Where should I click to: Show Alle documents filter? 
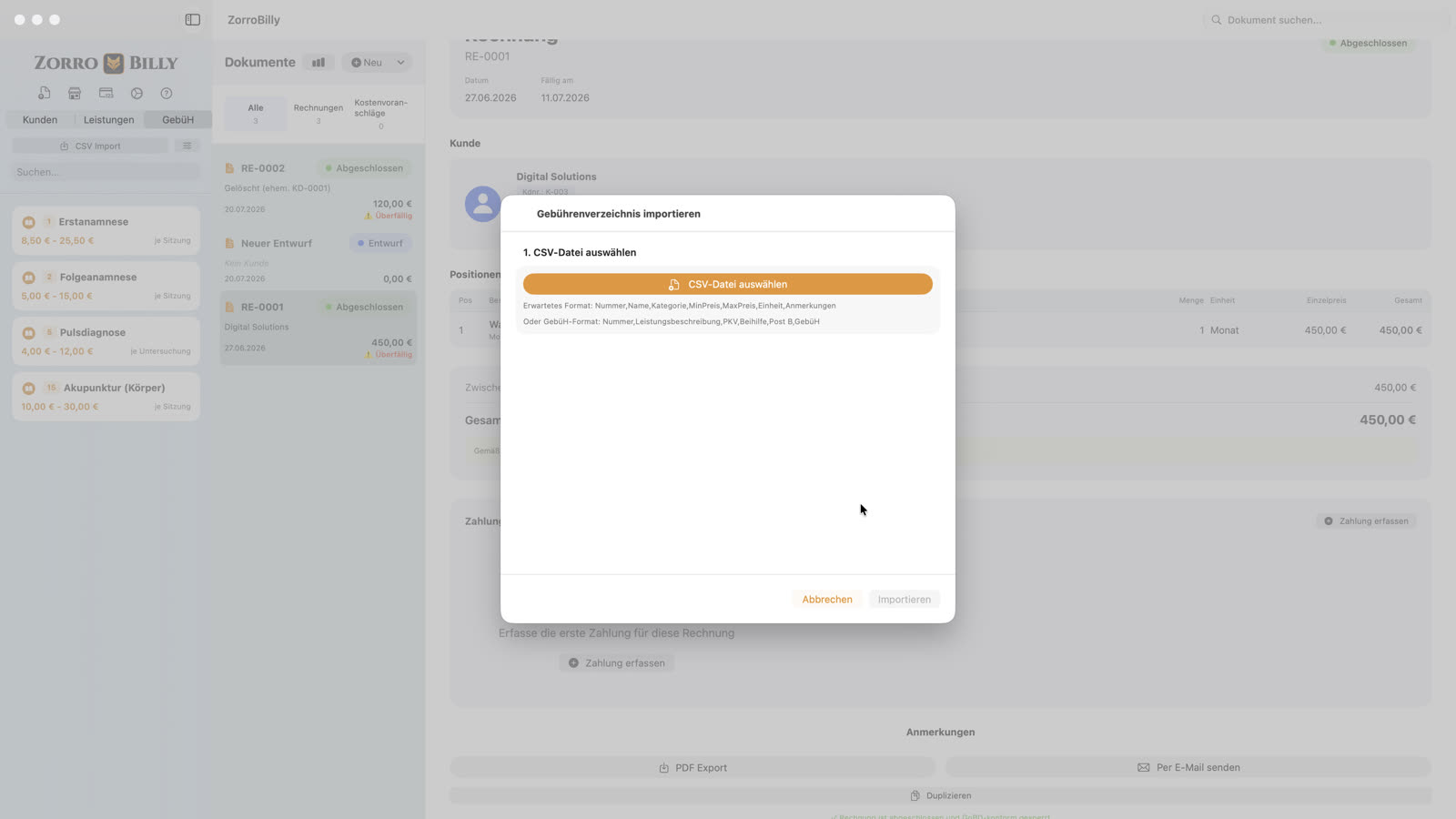coord(256,113)
